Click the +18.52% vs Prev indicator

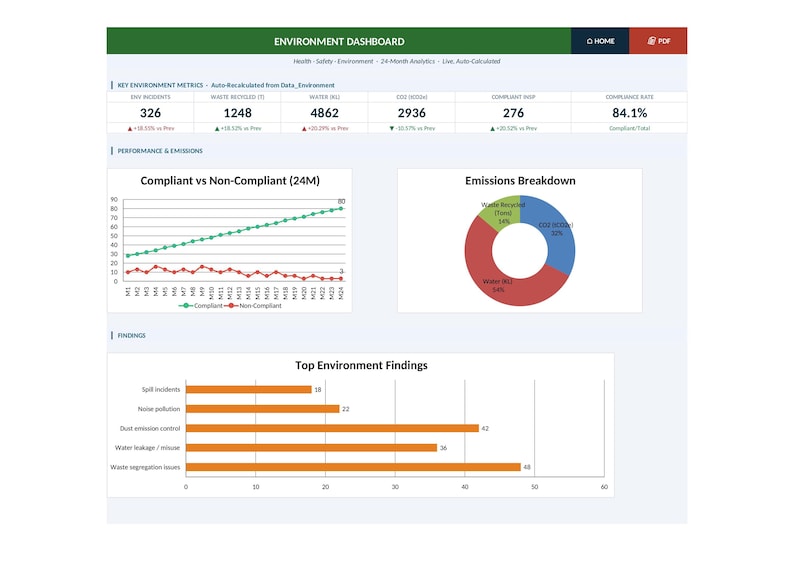click(x=237, y=129)
